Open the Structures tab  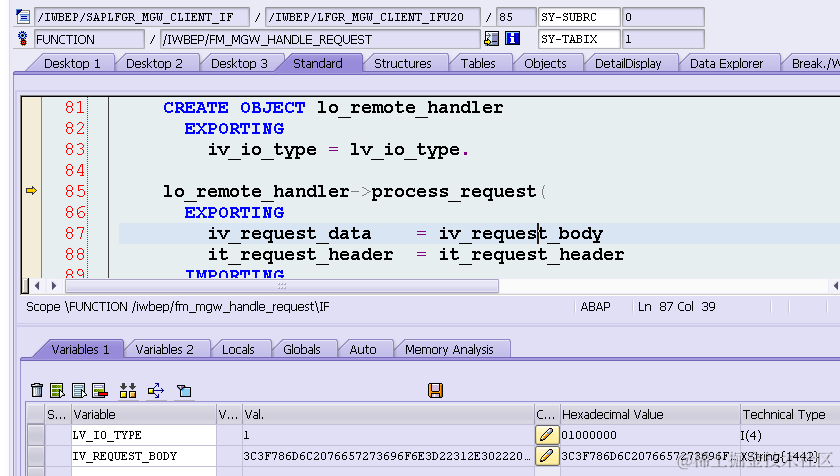[x=402, y=63]
